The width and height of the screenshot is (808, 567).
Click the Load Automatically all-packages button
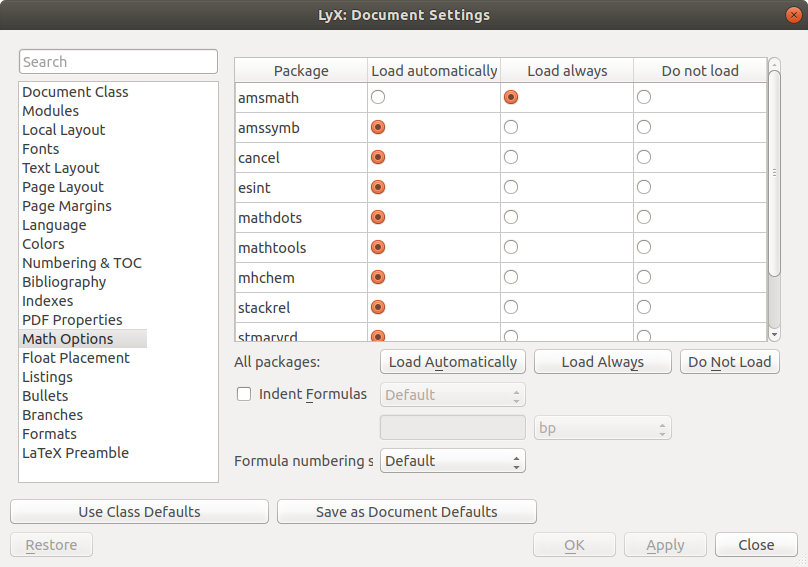pos(453,362)
